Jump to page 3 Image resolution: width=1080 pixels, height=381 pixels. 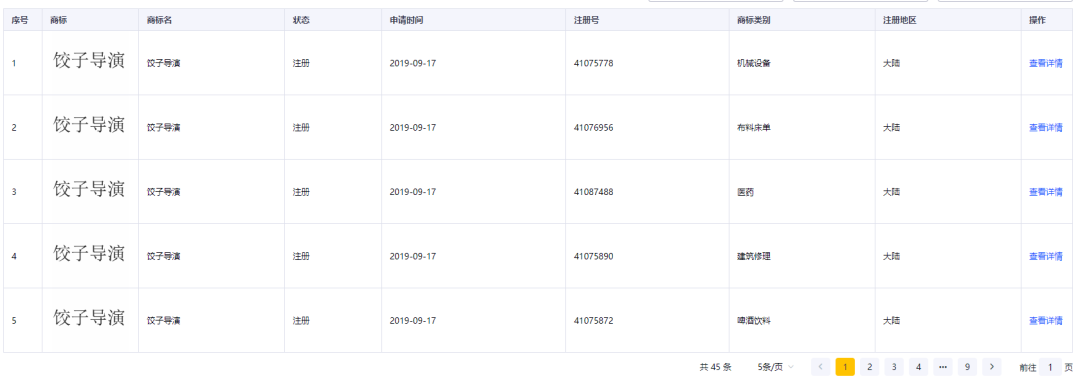(x=894, y=367)
